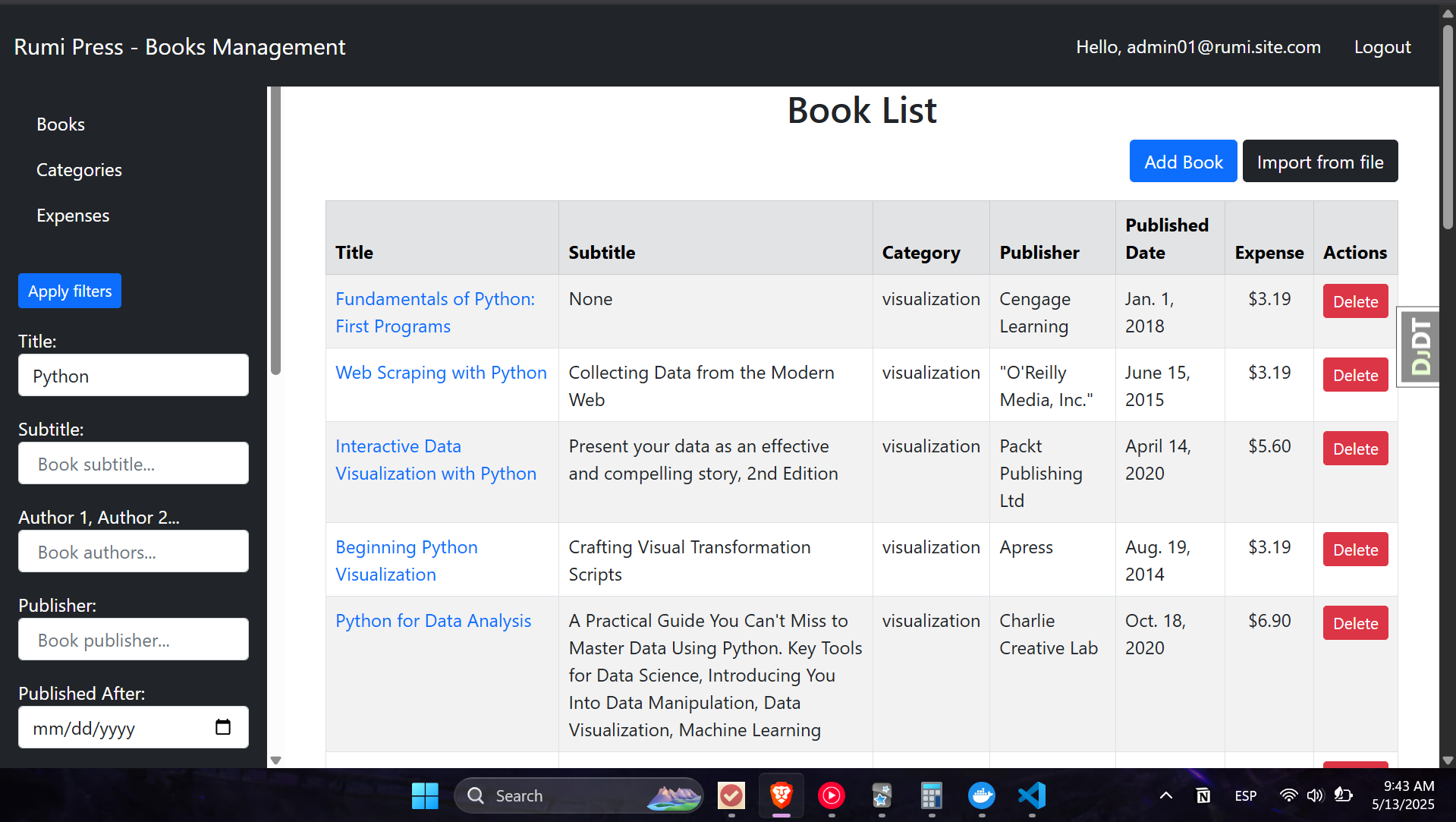Image resolution: width=1456 pixels, height=822 pixels.
Task: Open the calculator taskbar icon
Action: (x=932, y=795)
